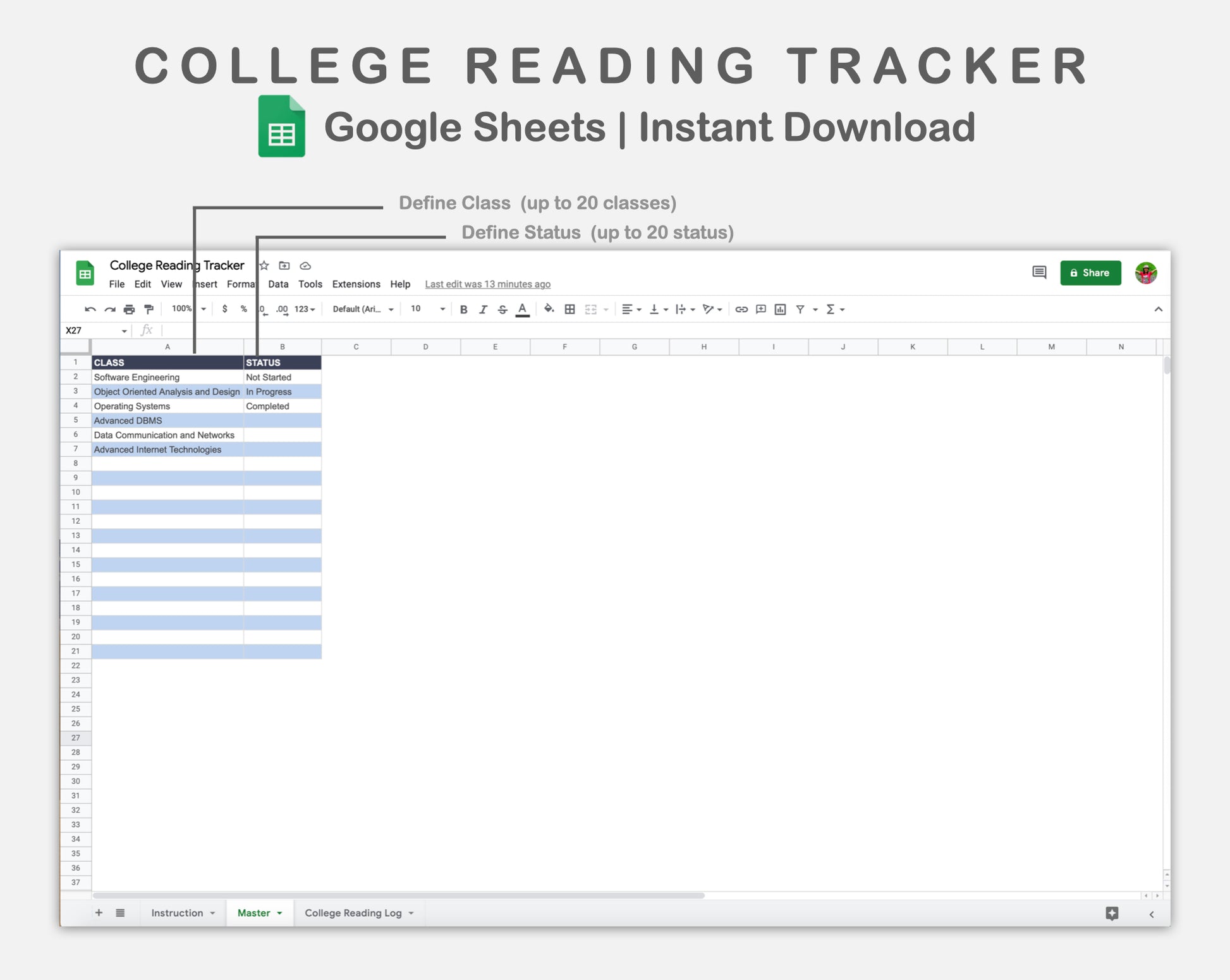Click the insert chart icon
1230x980 pixels.
(x=781, y=310)
